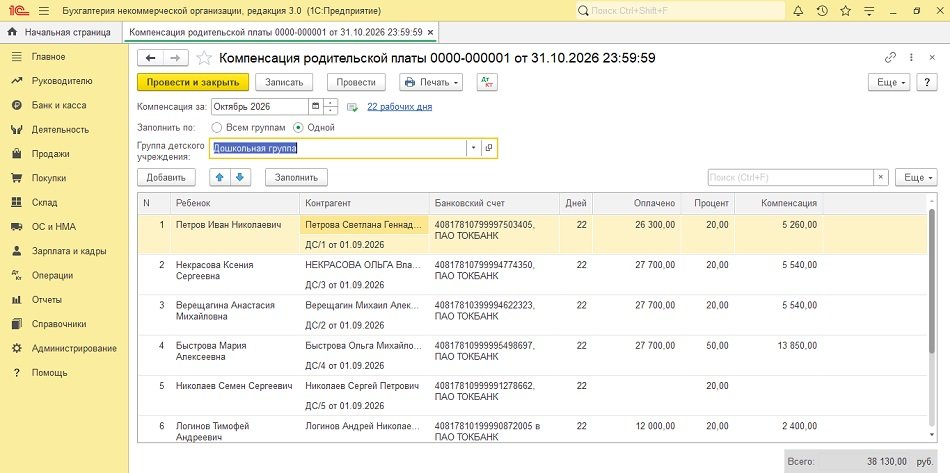Click Провести button

tap(356, 82)
